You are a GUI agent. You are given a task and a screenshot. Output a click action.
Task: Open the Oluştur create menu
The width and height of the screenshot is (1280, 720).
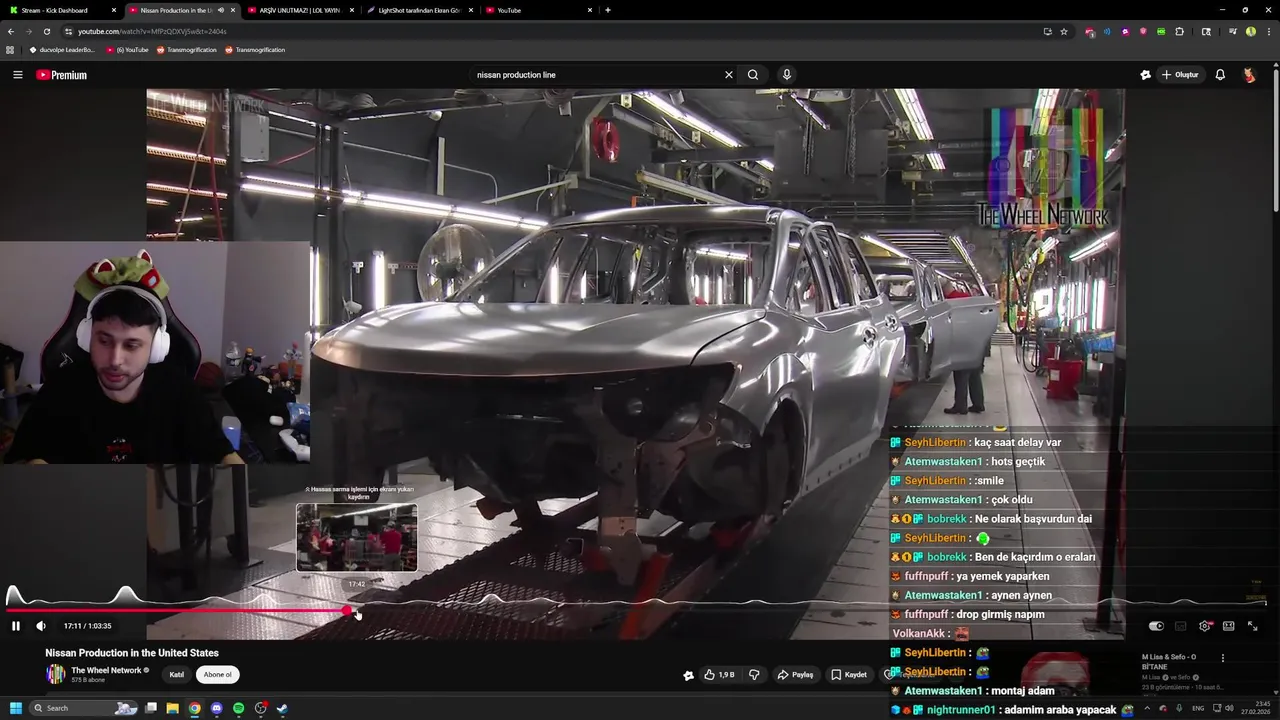(x=1180, y=75)
